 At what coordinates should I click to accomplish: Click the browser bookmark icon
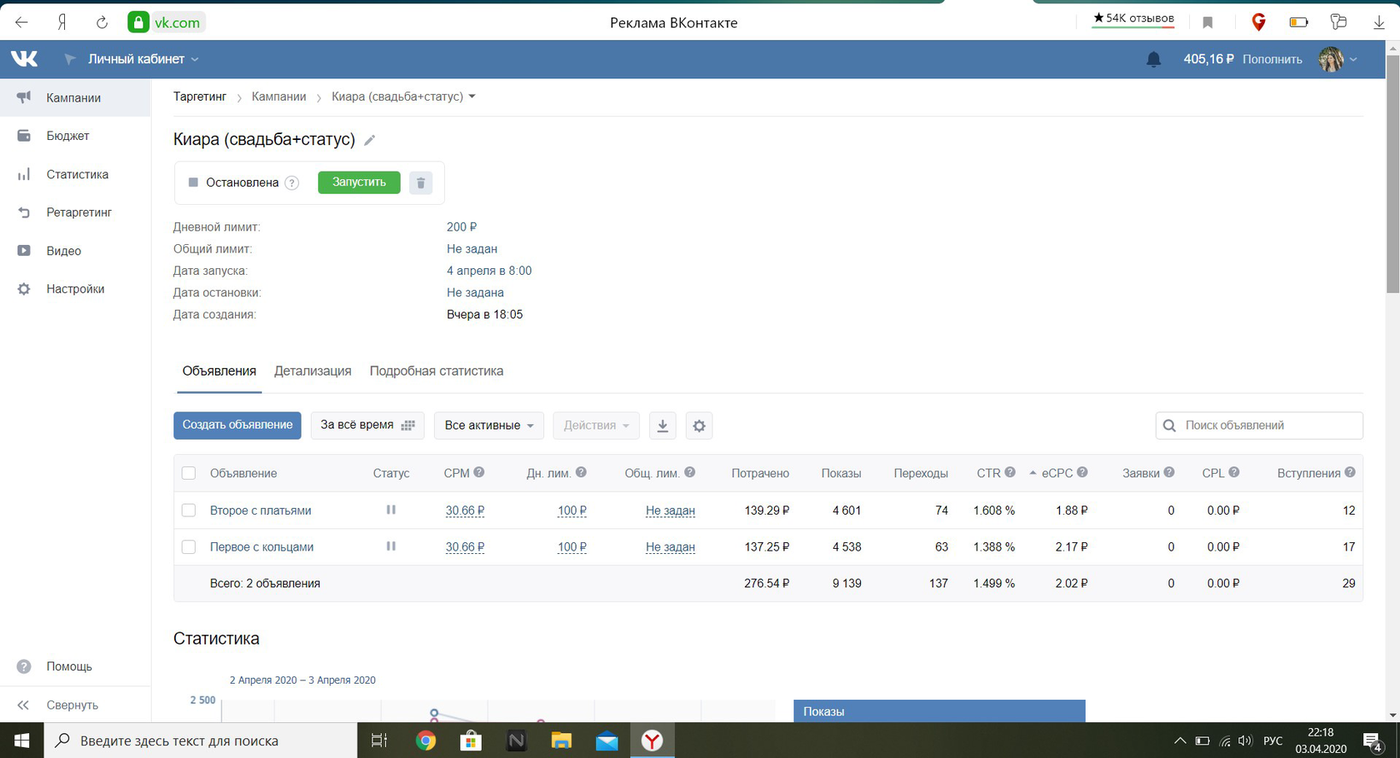click(x=1208, y=22)
